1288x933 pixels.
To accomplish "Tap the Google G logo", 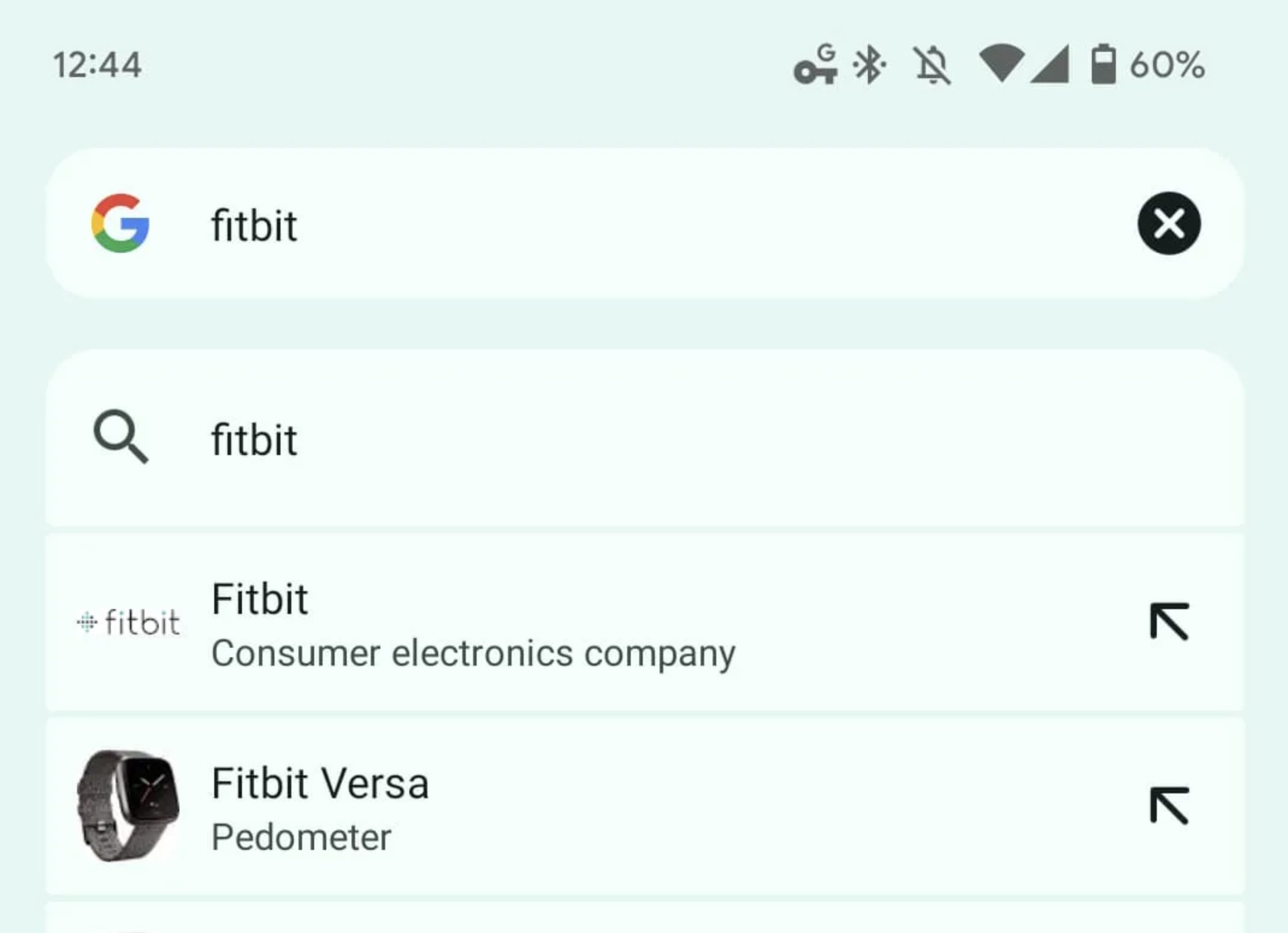I will [120, 223].
